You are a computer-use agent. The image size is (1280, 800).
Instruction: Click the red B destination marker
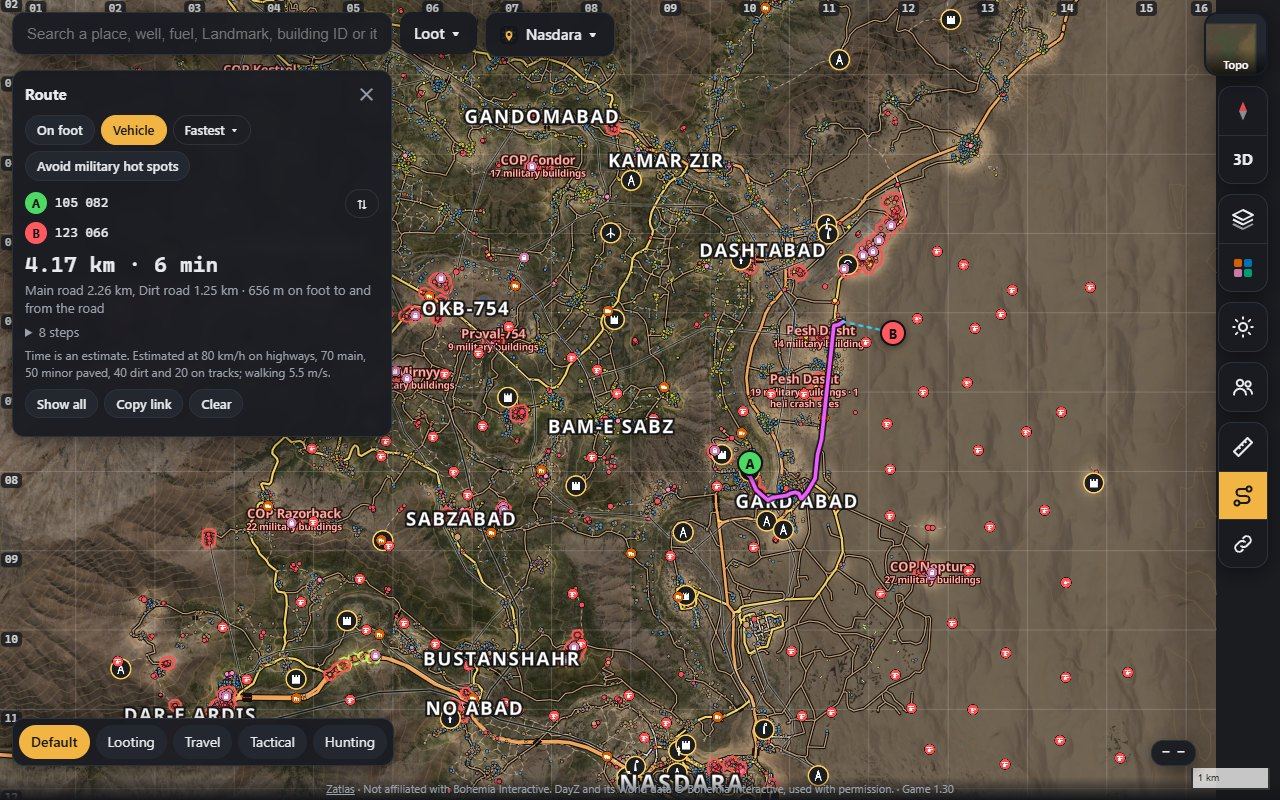(x=892, y=333)
